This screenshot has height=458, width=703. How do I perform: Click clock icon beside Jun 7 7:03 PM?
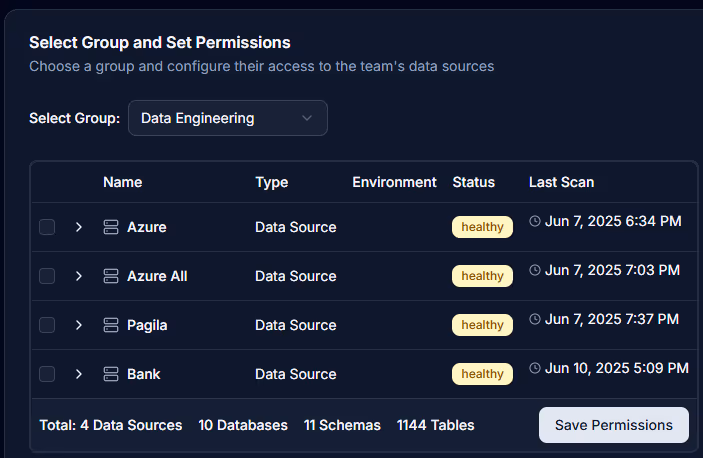pyautogui.click(x=534, y=270)
